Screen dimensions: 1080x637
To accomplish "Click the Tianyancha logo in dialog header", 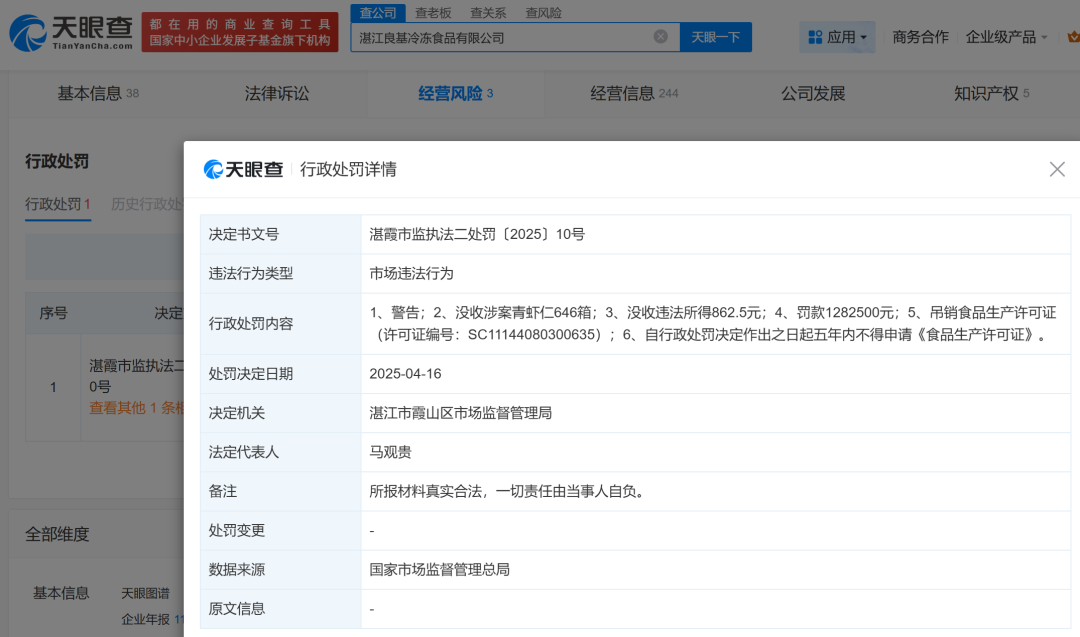I will pos(244,169).
